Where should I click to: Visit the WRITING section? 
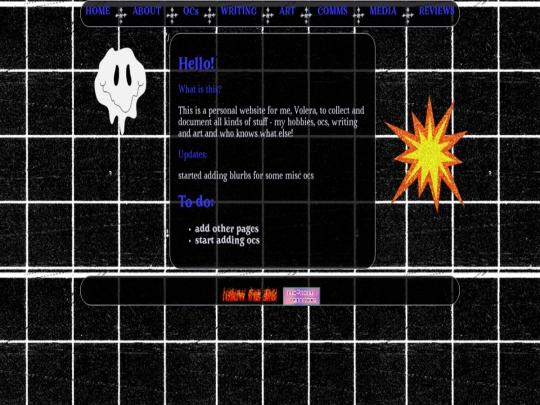tap(239, 11)
